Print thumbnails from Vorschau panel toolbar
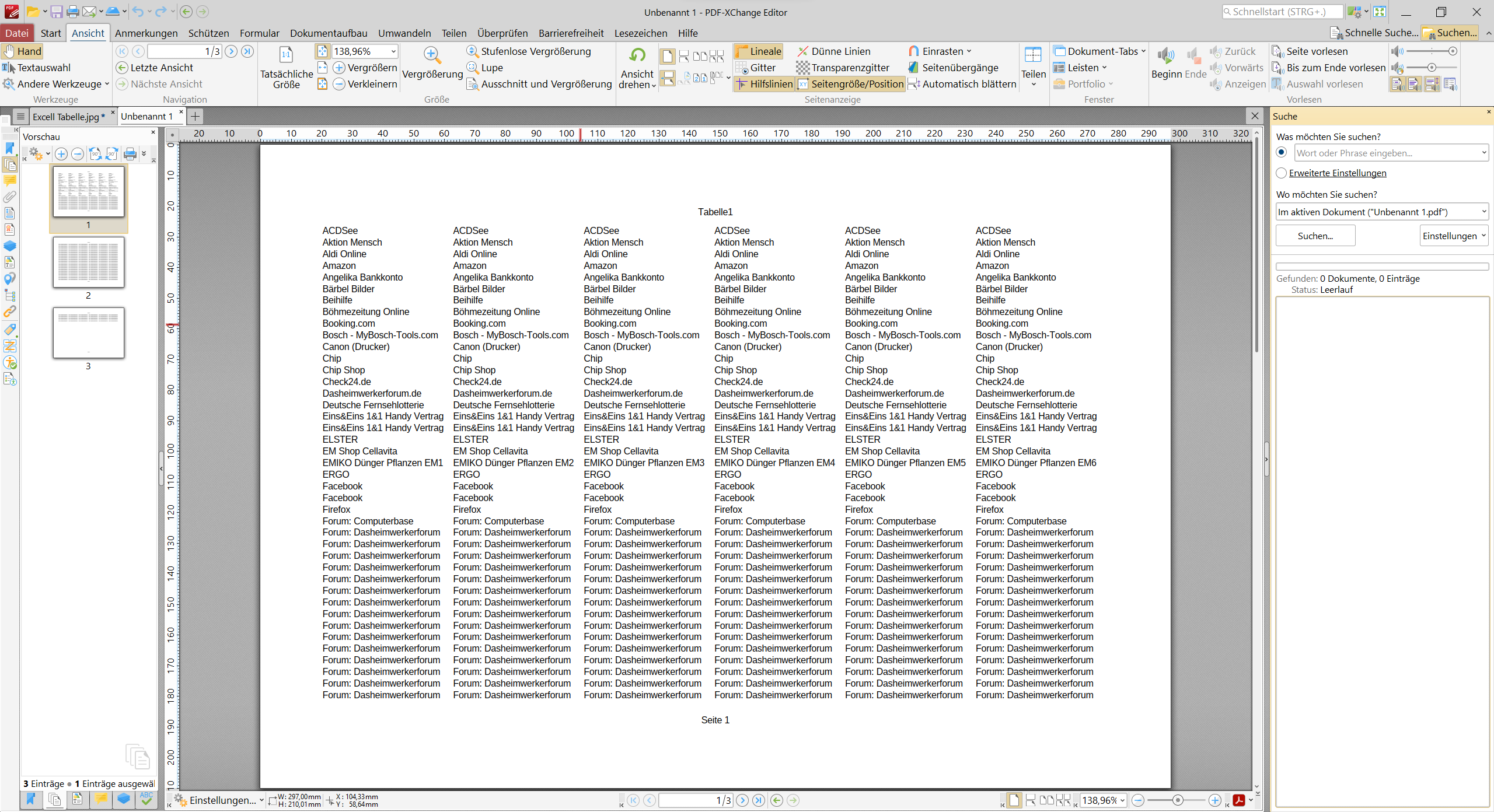The image size is (1494, 812). pyautogui.click(x=130, y=154)
